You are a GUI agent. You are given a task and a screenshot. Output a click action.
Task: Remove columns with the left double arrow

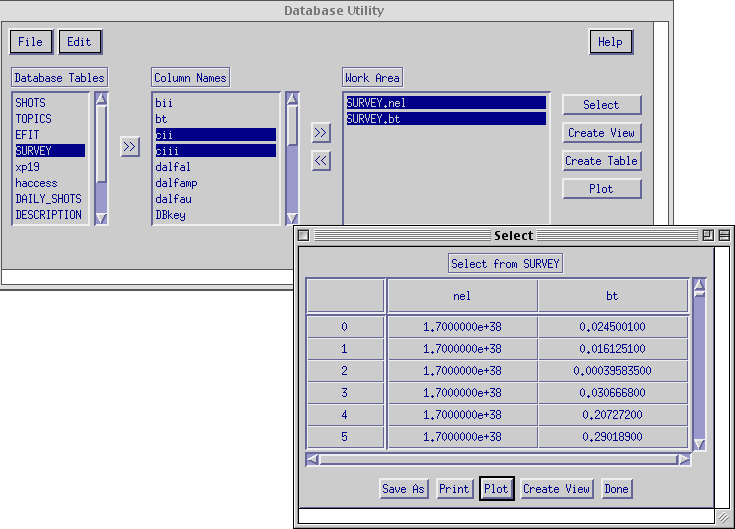tap(320, 160)
